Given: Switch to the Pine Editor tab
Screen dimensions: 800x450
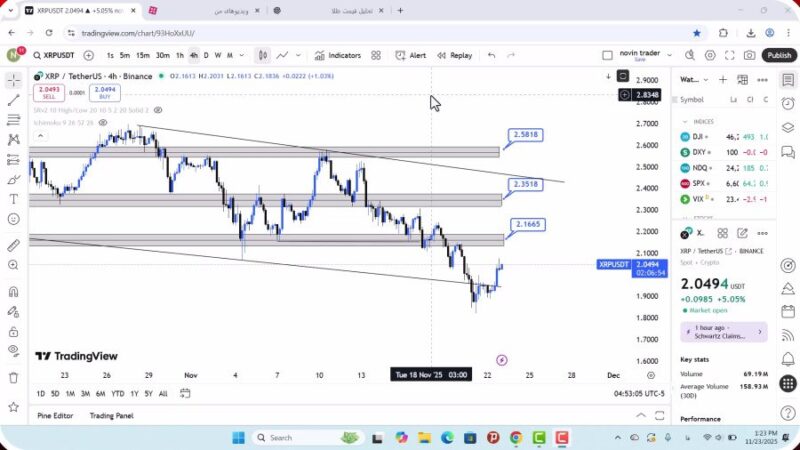Looking at the screenshot, I should click(x=55, y=415).
